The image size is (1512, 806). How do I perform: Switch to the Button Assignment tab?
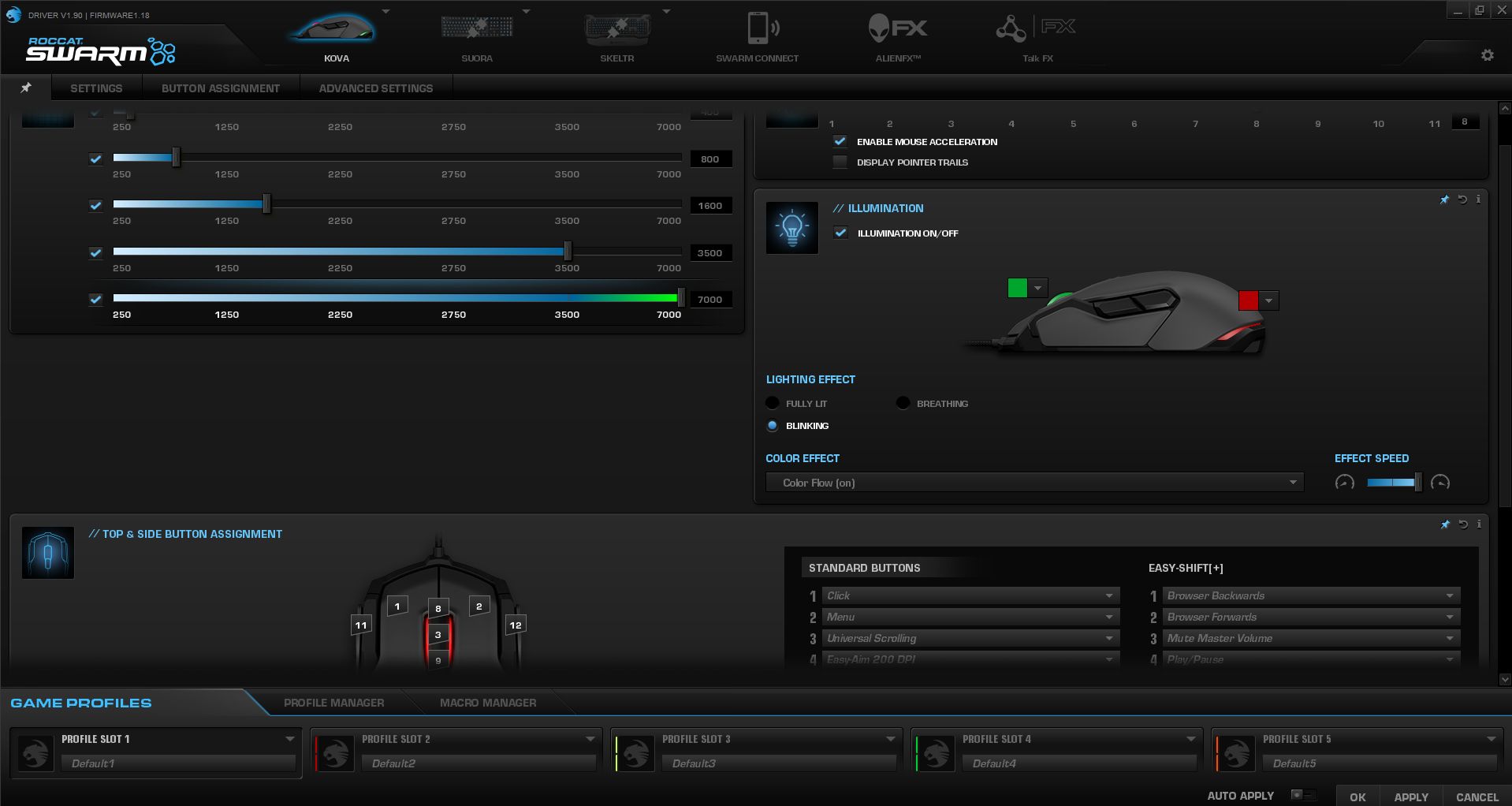click(x=221, y=88)
